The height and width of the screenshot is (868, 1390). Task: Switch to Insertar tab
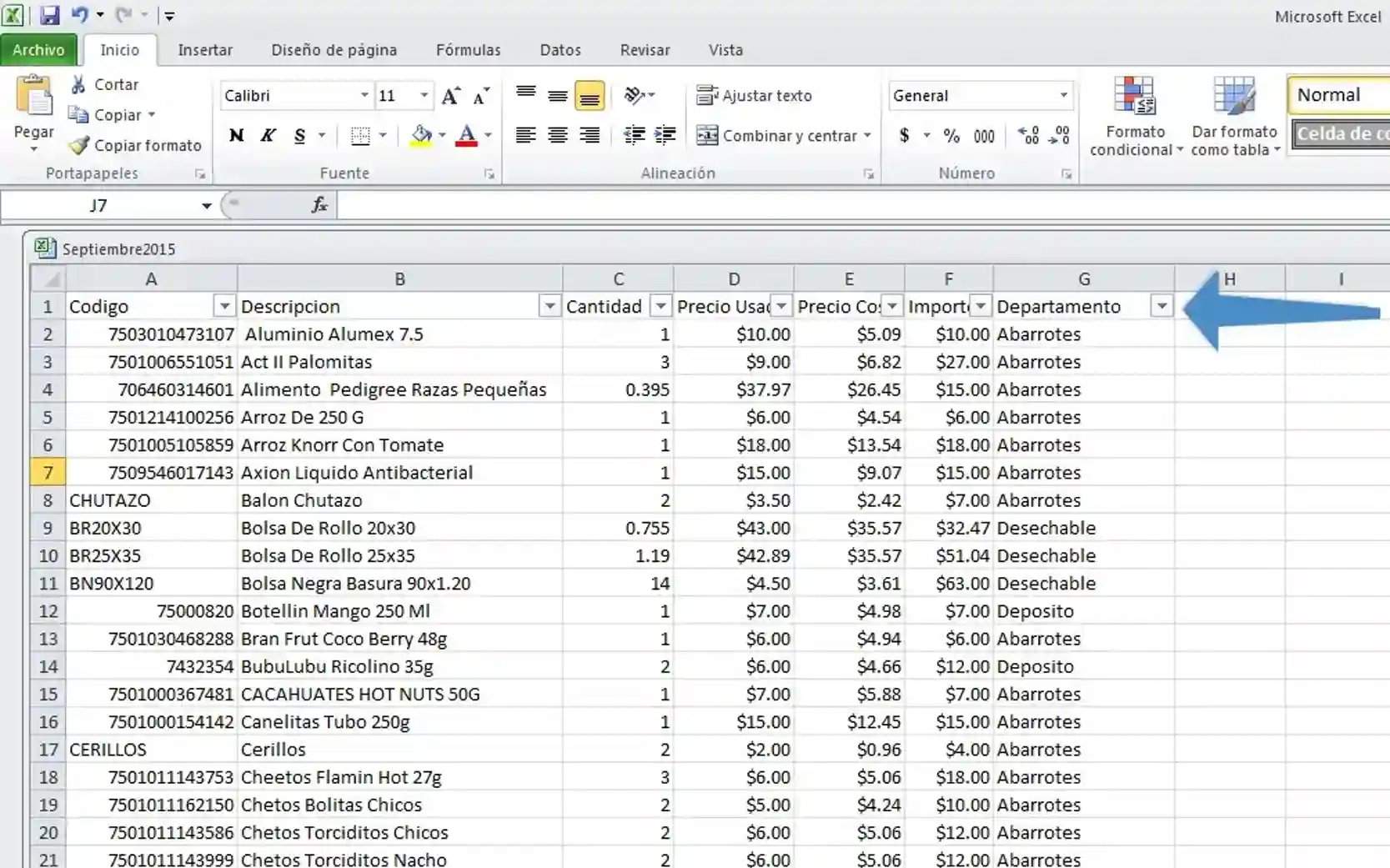click(205, 50)
